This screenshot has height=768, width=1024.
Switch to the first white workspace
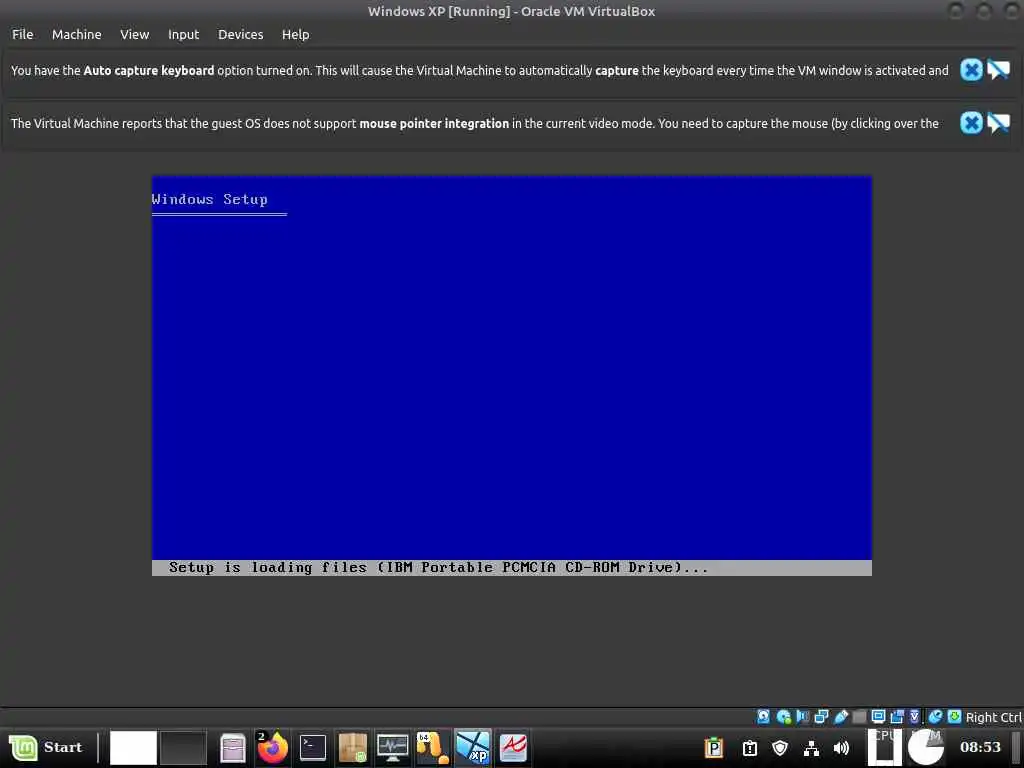[x=133, y=747]
